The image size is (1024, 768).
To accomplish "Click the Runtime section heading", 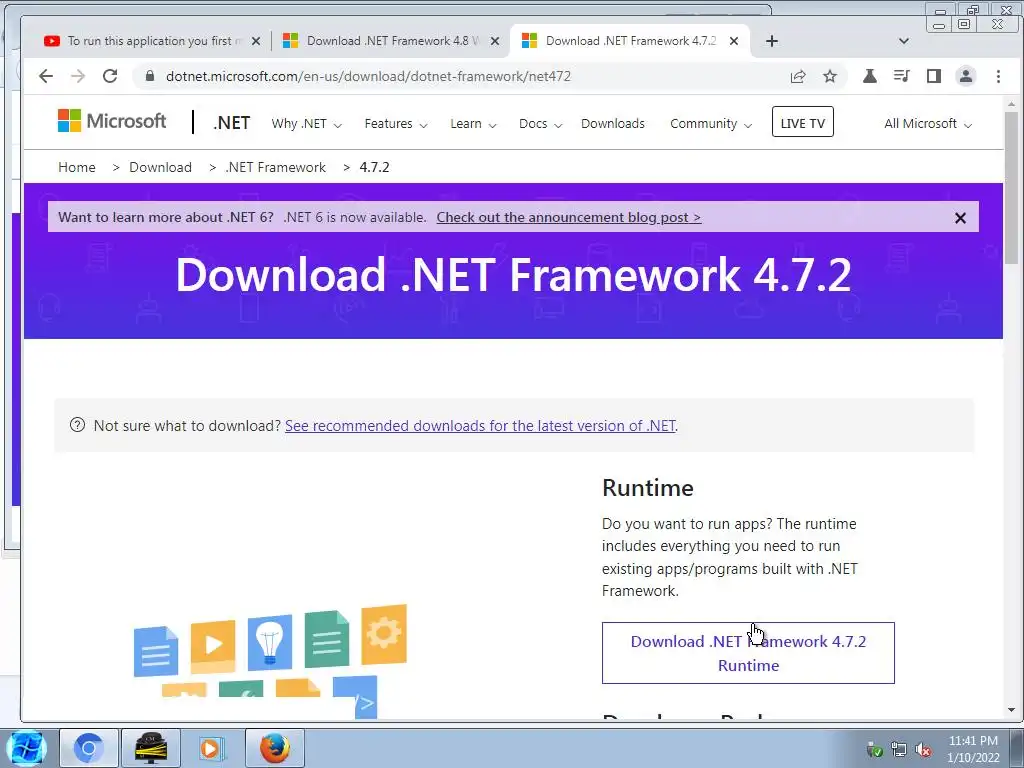I will pyautogui.click(x=648, y=488).
